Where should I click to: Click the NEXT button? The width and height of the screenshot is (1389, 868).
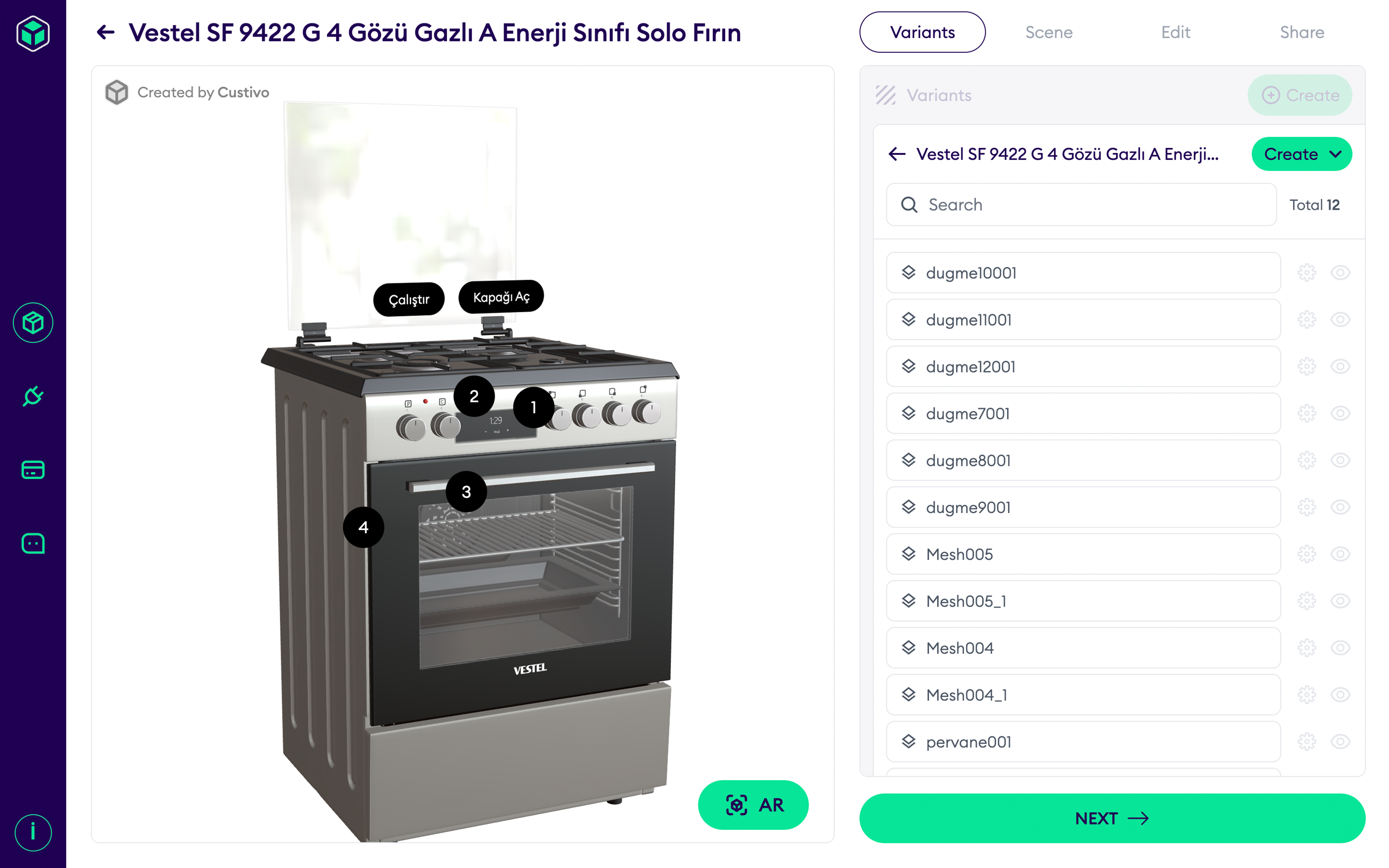(1112, 818)
